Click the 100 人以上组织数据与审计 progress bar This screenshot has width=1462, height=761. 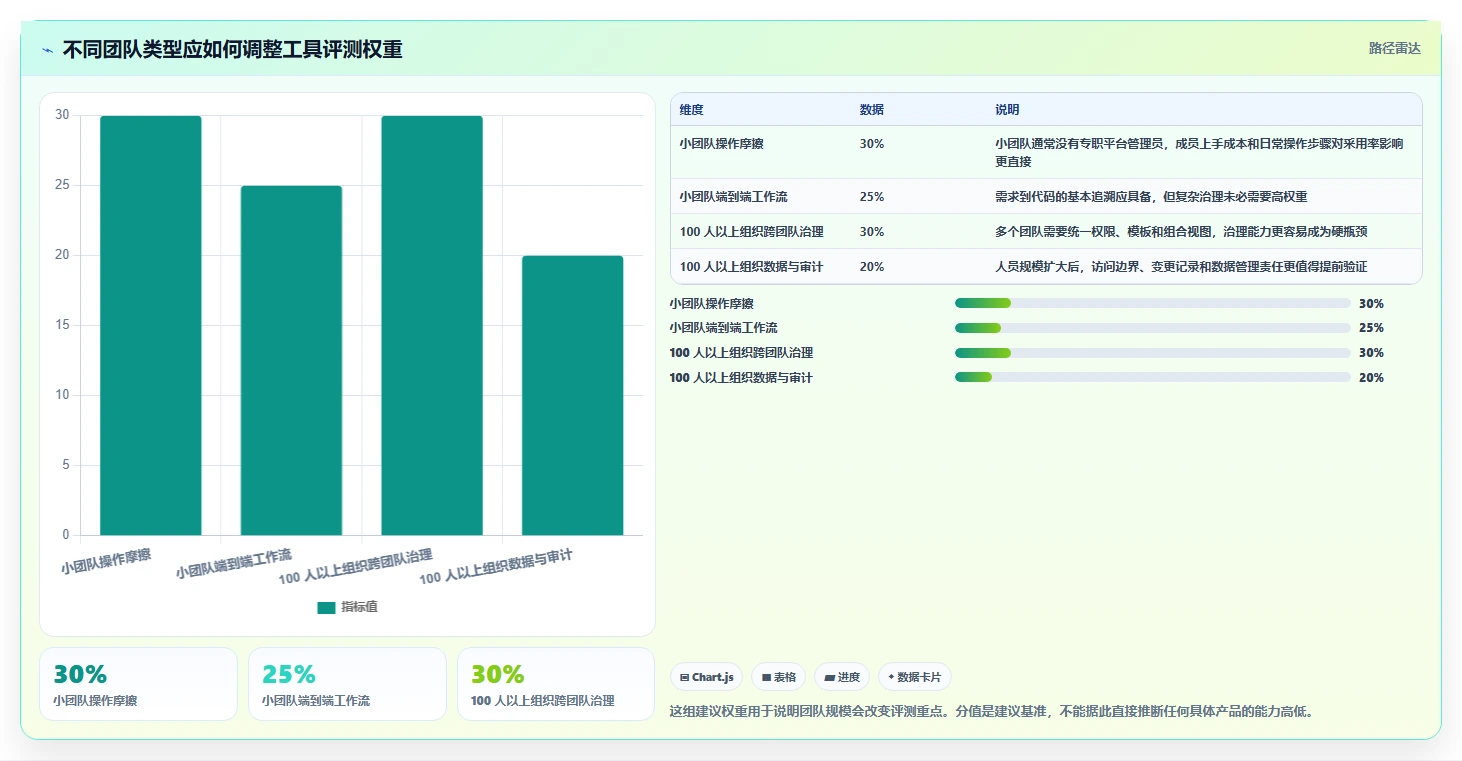tap(1152, 377)
